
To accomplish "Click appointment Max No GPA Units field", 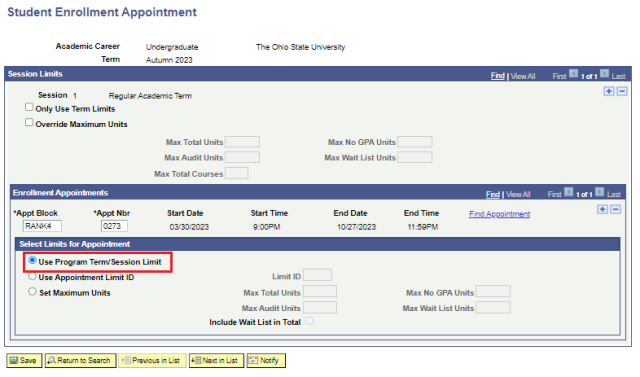I will pyautogui.click(x=493, y=291).
